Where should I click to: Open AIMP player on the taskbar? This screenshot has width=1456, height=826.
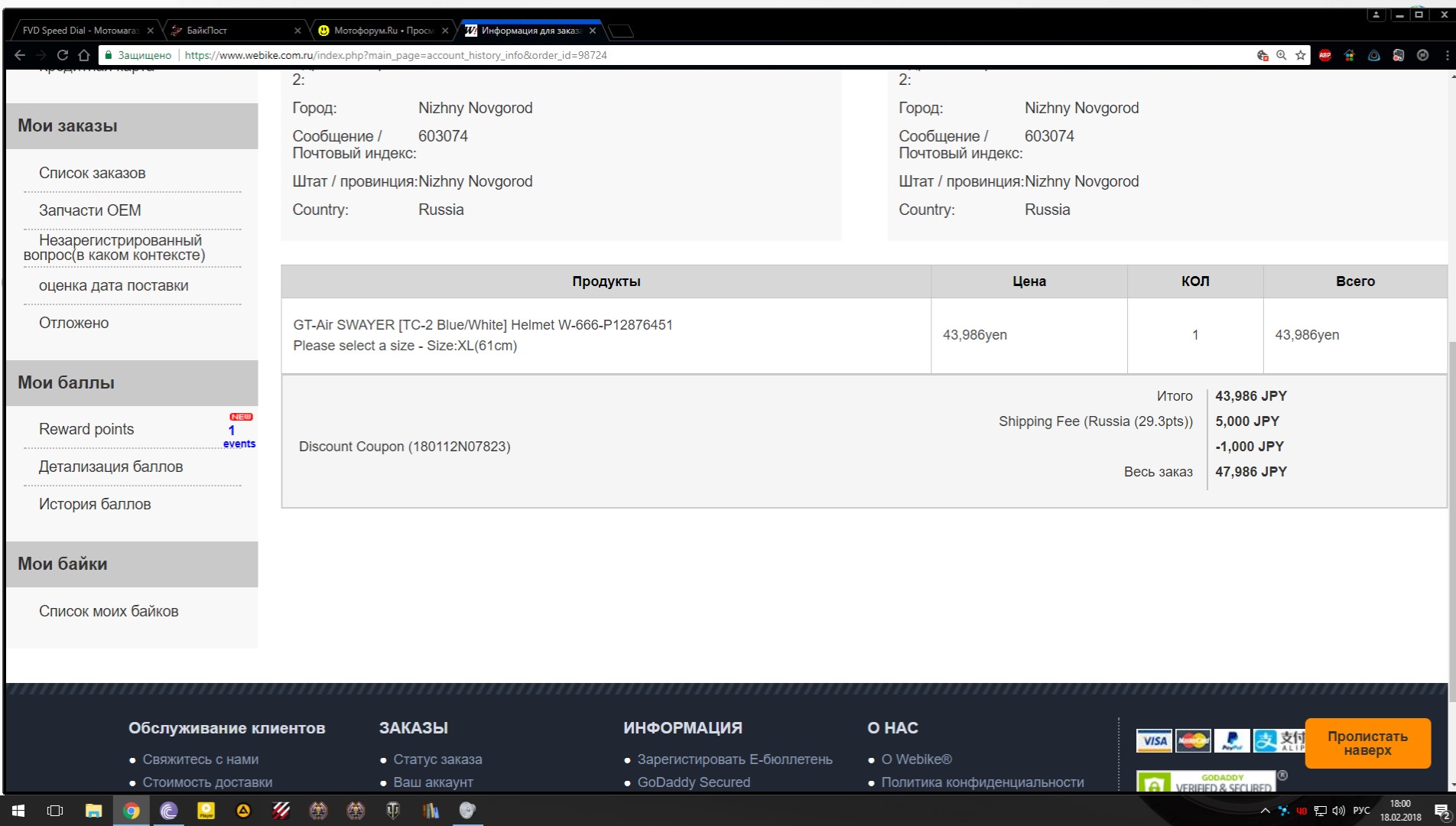[243, 811]
